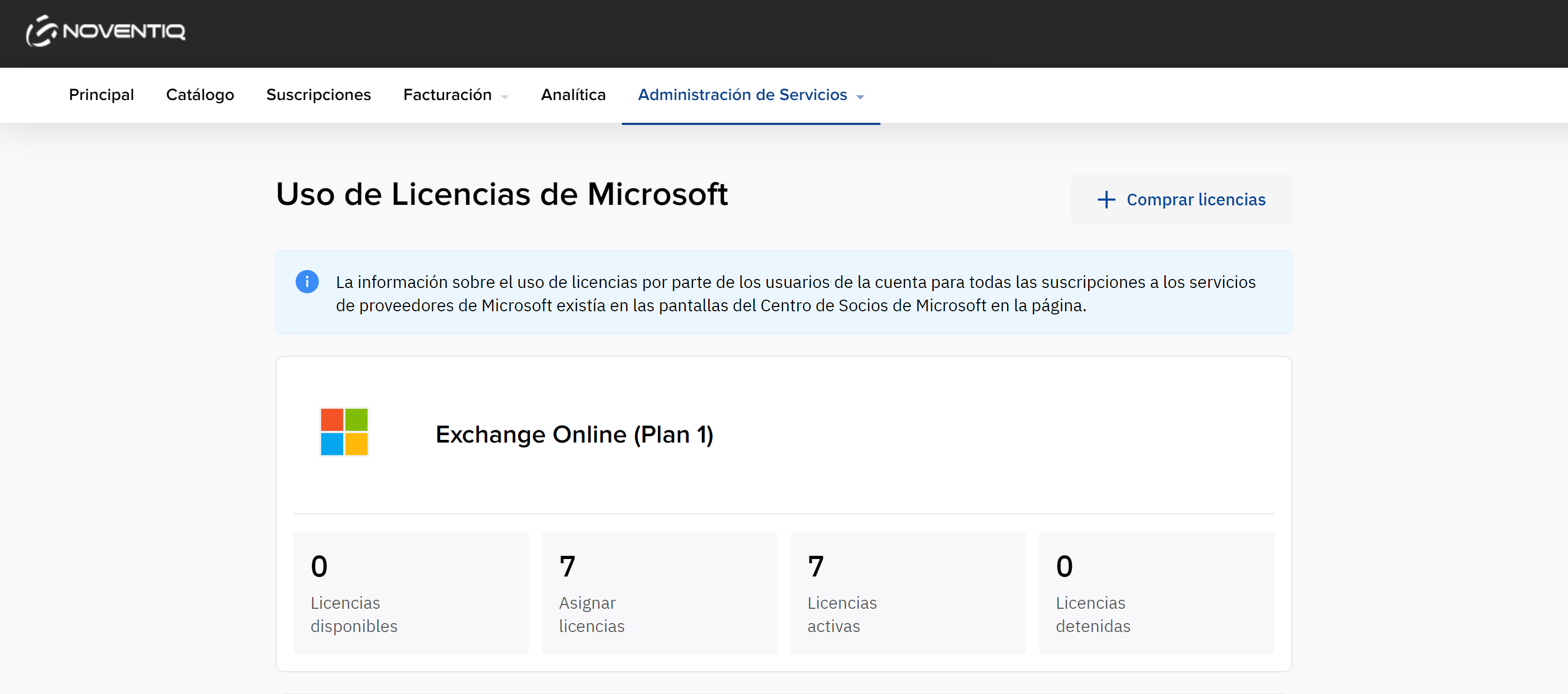Click the plus icon beside Comprar licencias
Viewport: 1568px width, 694px height.
[x=1106, y=200]
